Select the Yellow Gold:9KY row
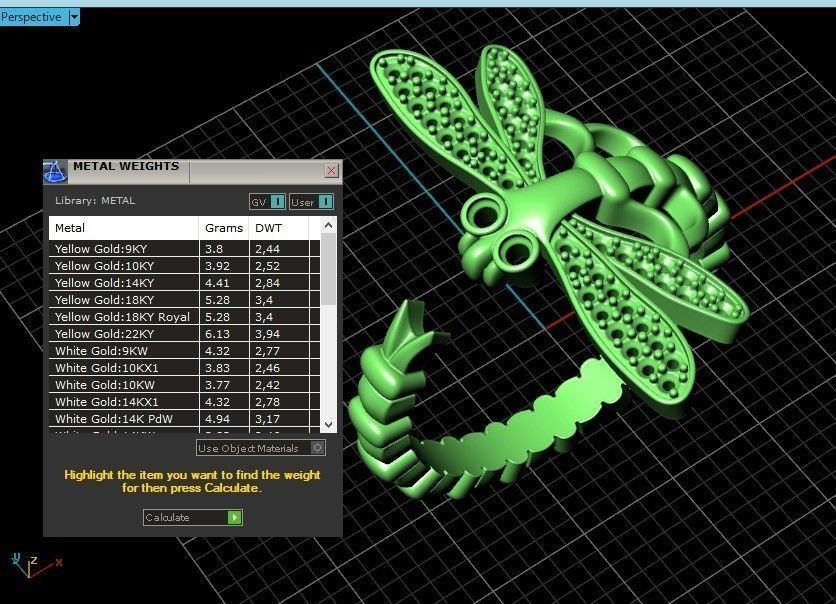Image resolution: width=836 pixels, height=604 pixels. pyautogui.click(x=184, y=249)
